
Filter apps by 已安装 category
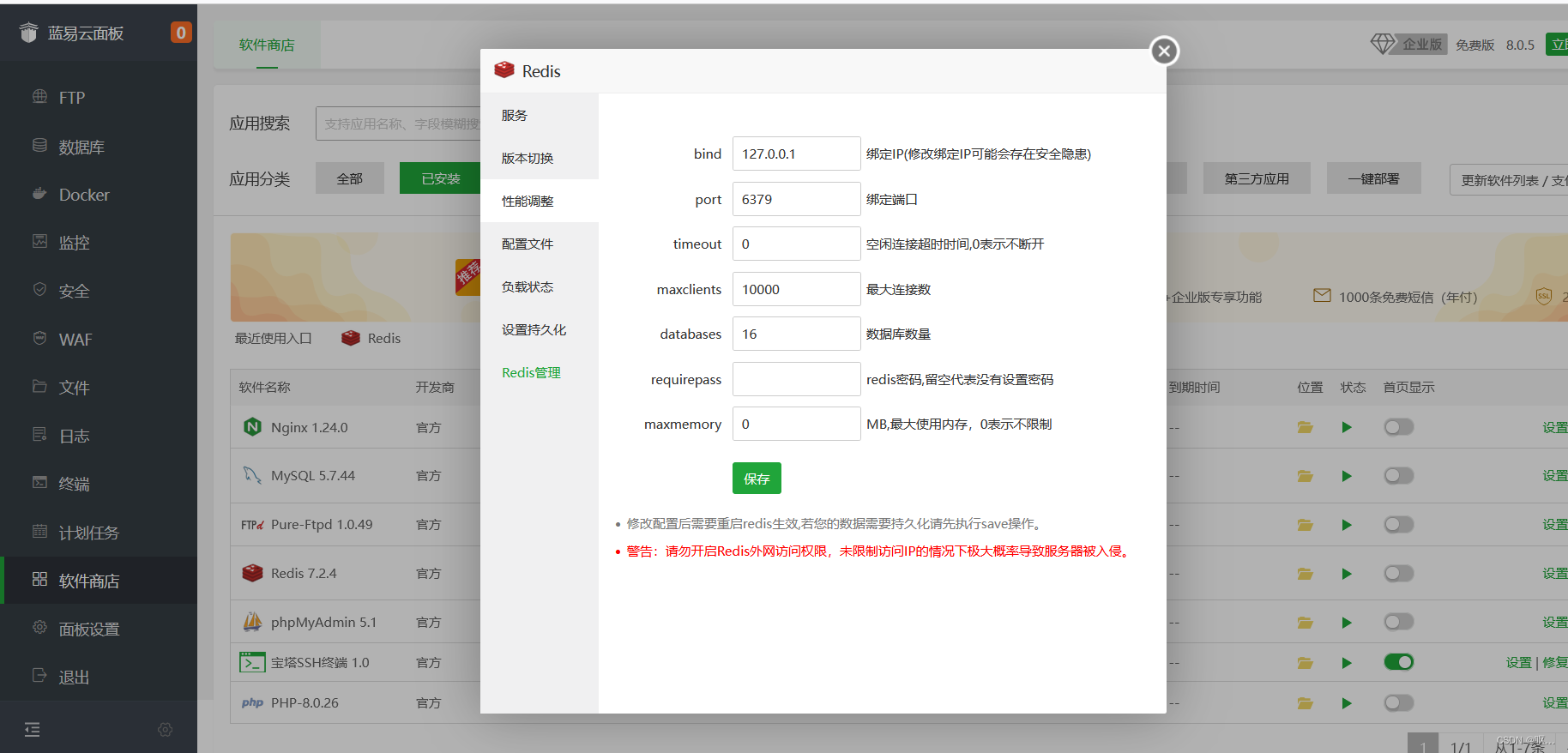coord(441,178)
